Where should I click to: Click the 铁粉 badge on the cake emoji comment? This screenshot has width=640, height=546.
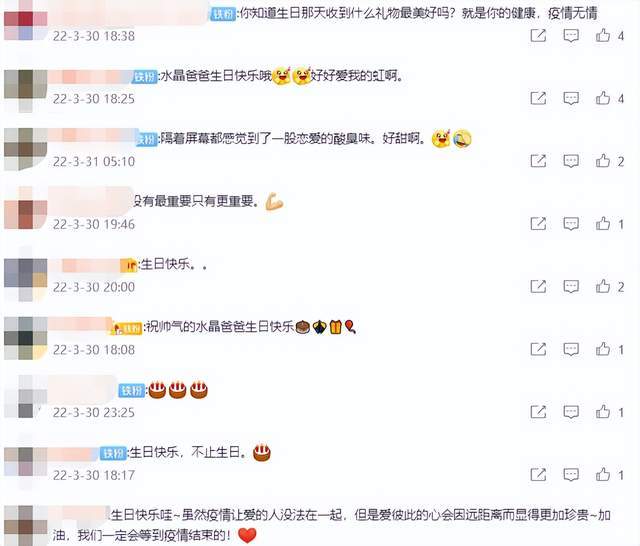coord(132,391)
